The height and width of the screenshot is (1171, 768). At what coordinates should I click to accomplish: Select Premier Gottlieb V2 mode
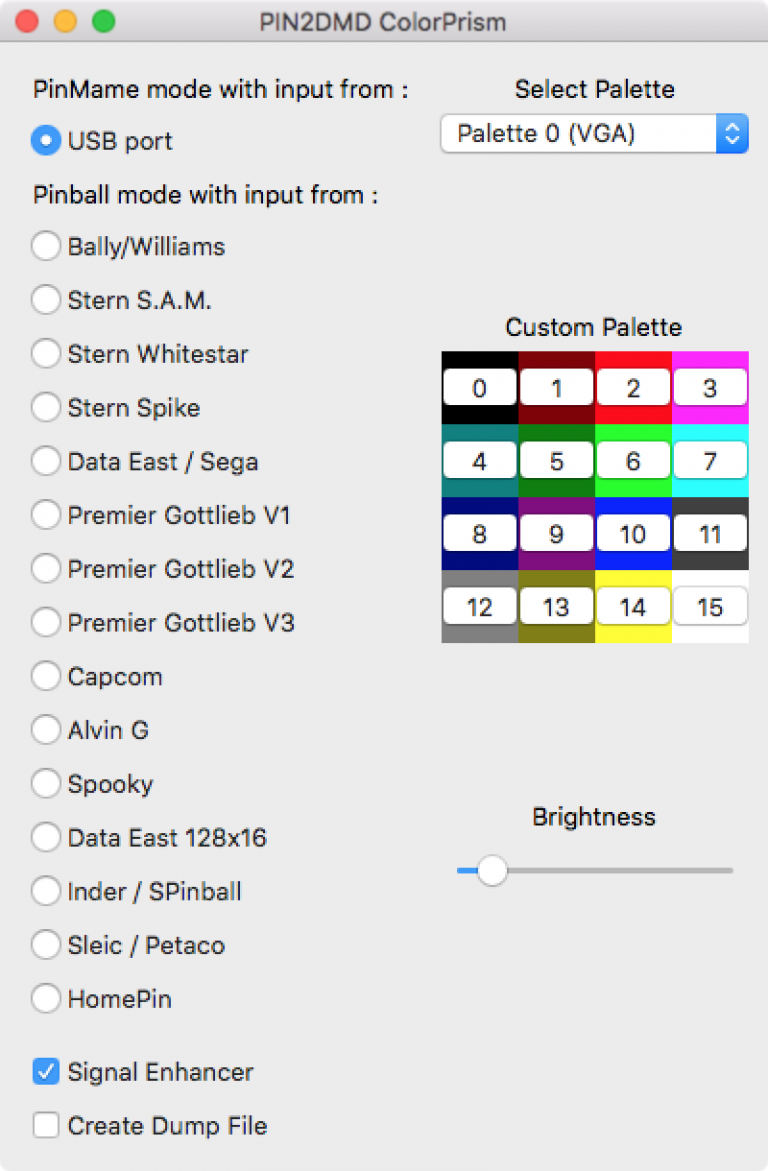[46, 569]
